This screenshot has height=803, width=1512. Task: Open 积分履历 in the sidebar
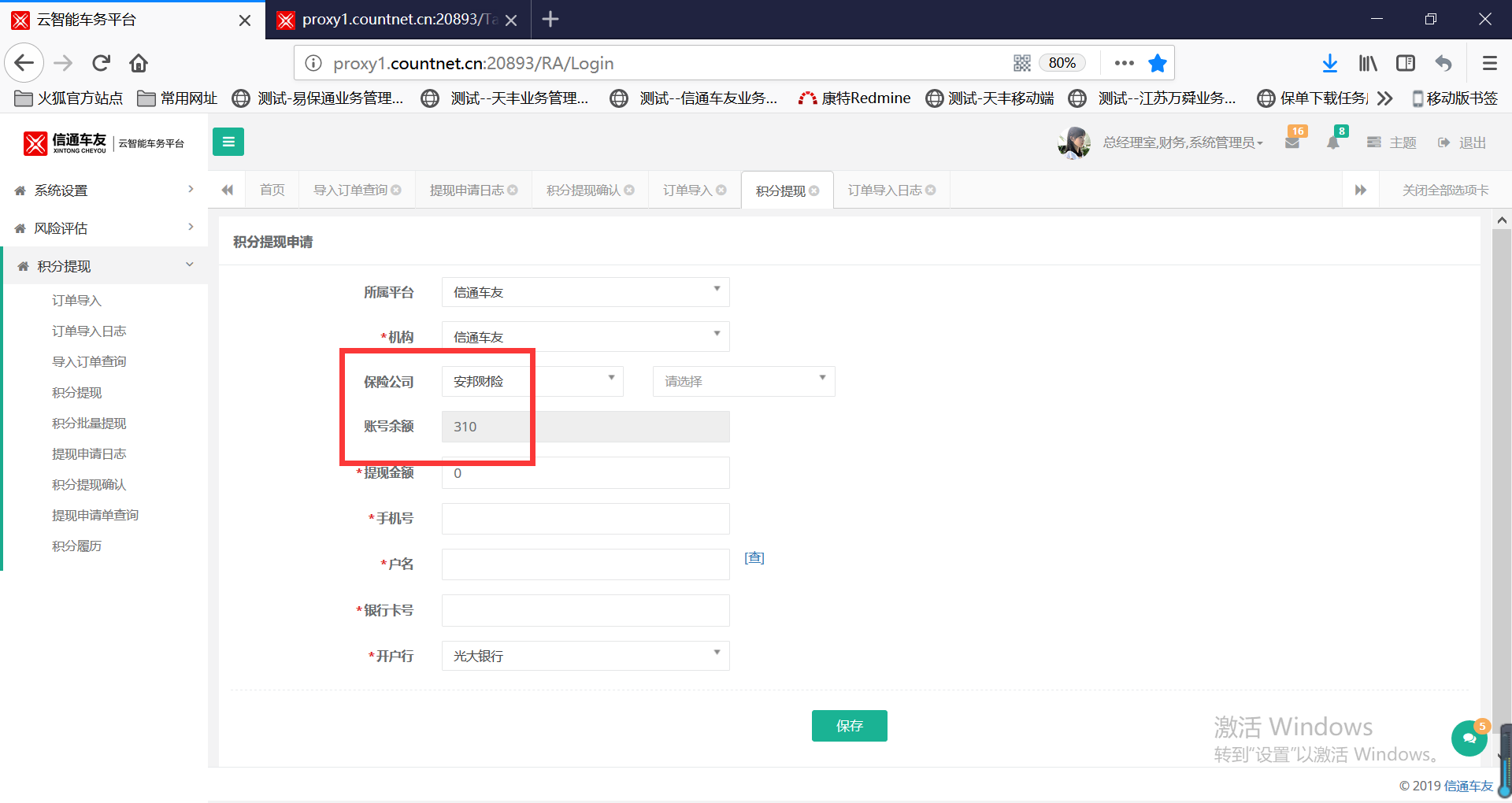click(x=76, y=546)
